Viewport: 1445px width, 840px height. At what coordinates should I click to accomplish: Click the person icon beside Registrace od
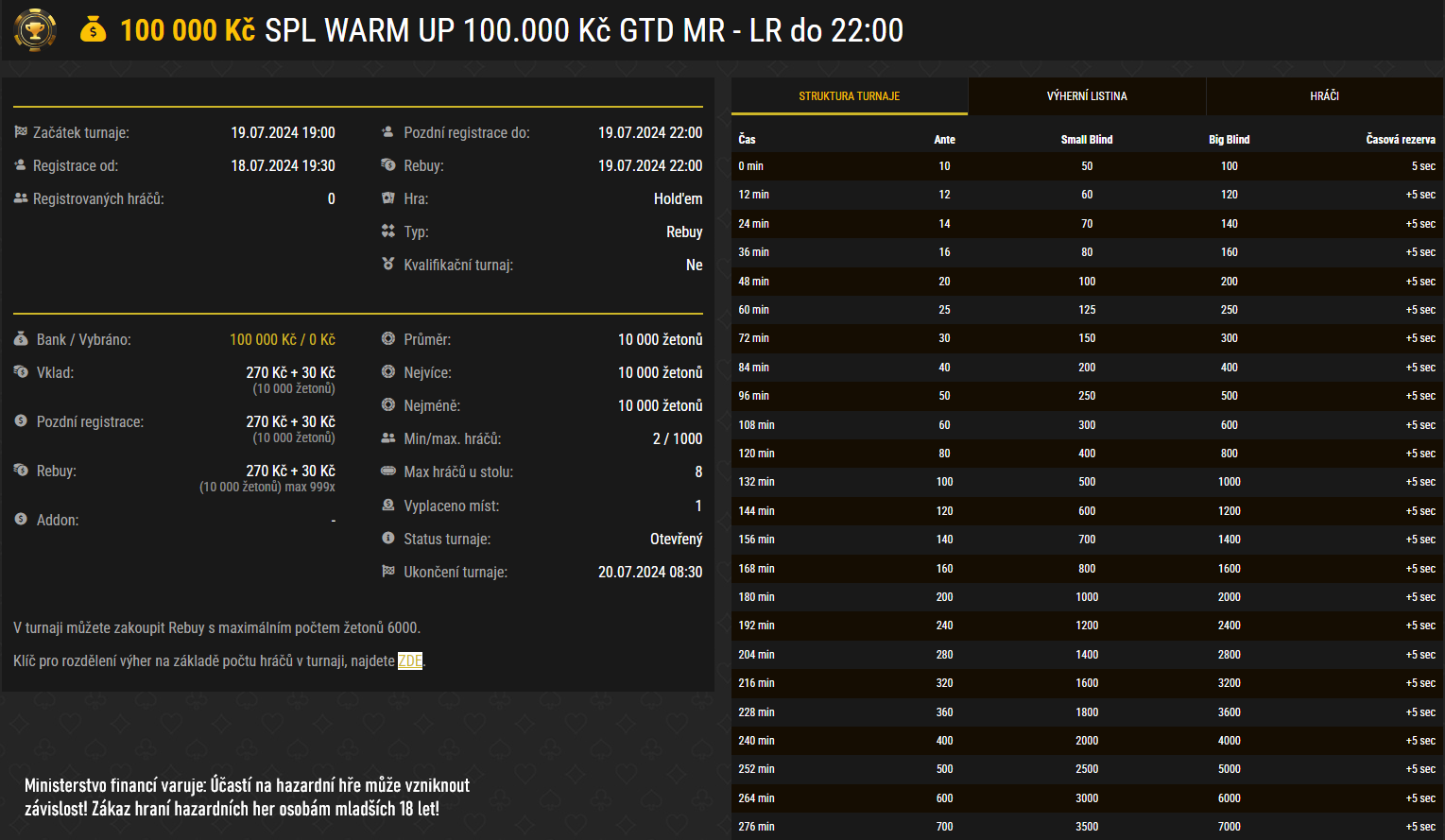pos(19,165)
